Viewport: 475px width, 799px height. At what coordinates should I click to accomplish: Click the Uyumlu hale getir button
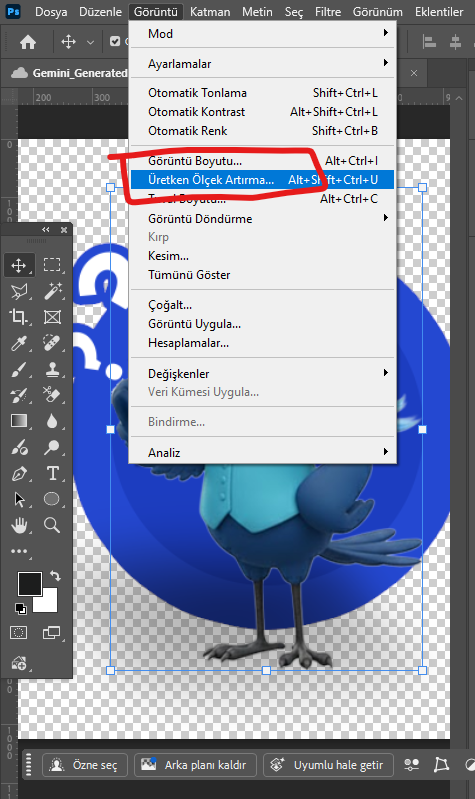[x=328, y=765]
